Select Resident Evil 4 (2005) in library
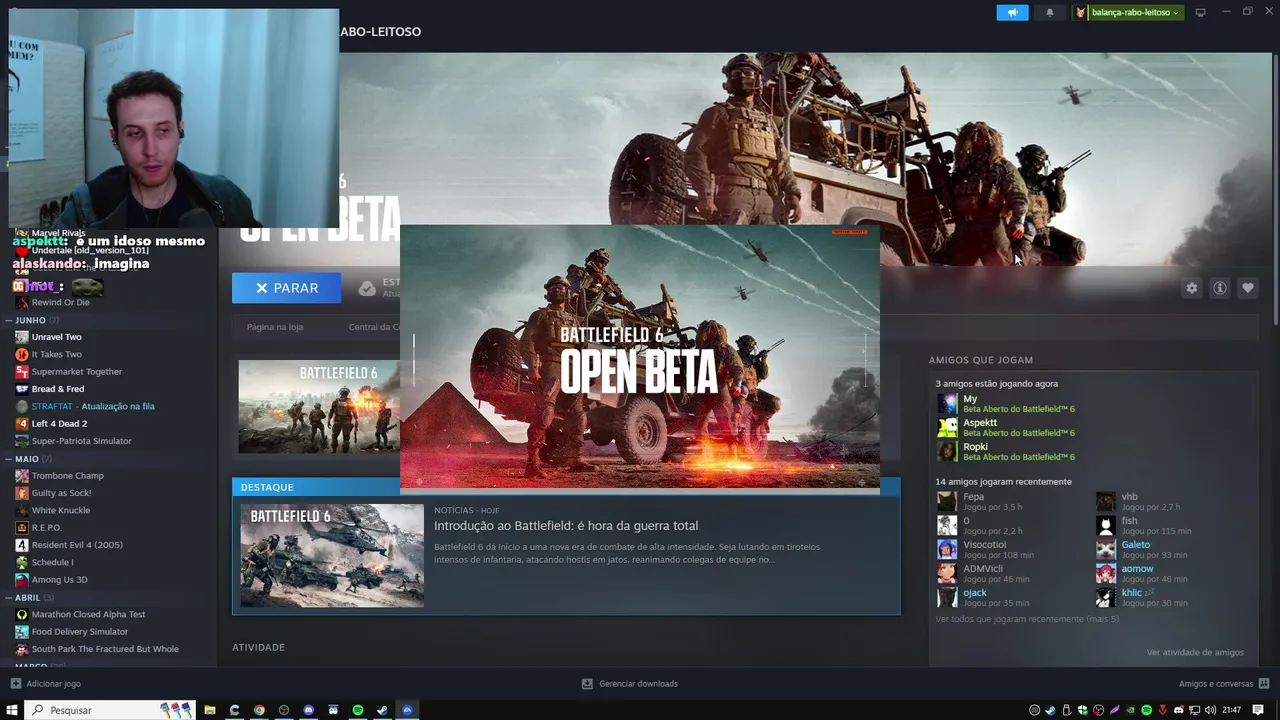This screenshot has height=720, width=1280. pyautogui.click(x=77, y=545)
